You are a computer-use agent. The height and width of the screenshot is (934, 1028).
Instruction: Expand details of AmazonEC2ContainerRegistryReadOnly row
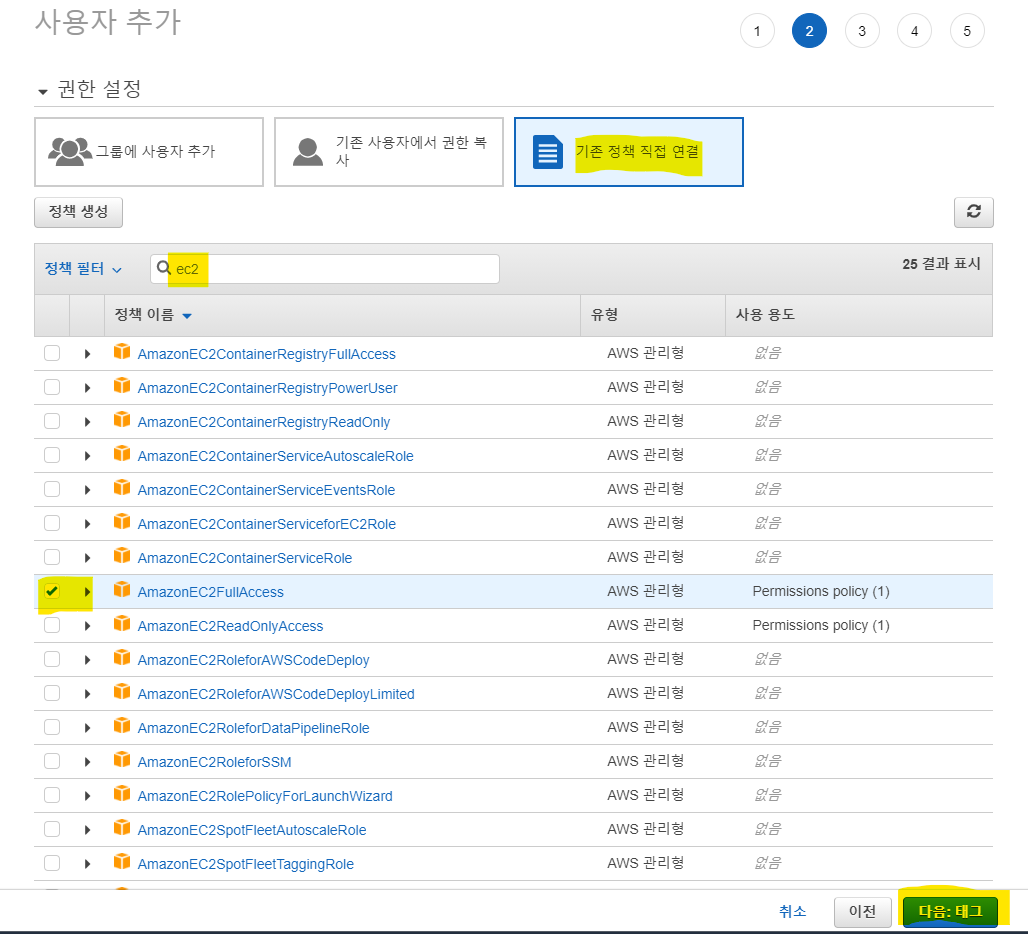tap(87, 422)
